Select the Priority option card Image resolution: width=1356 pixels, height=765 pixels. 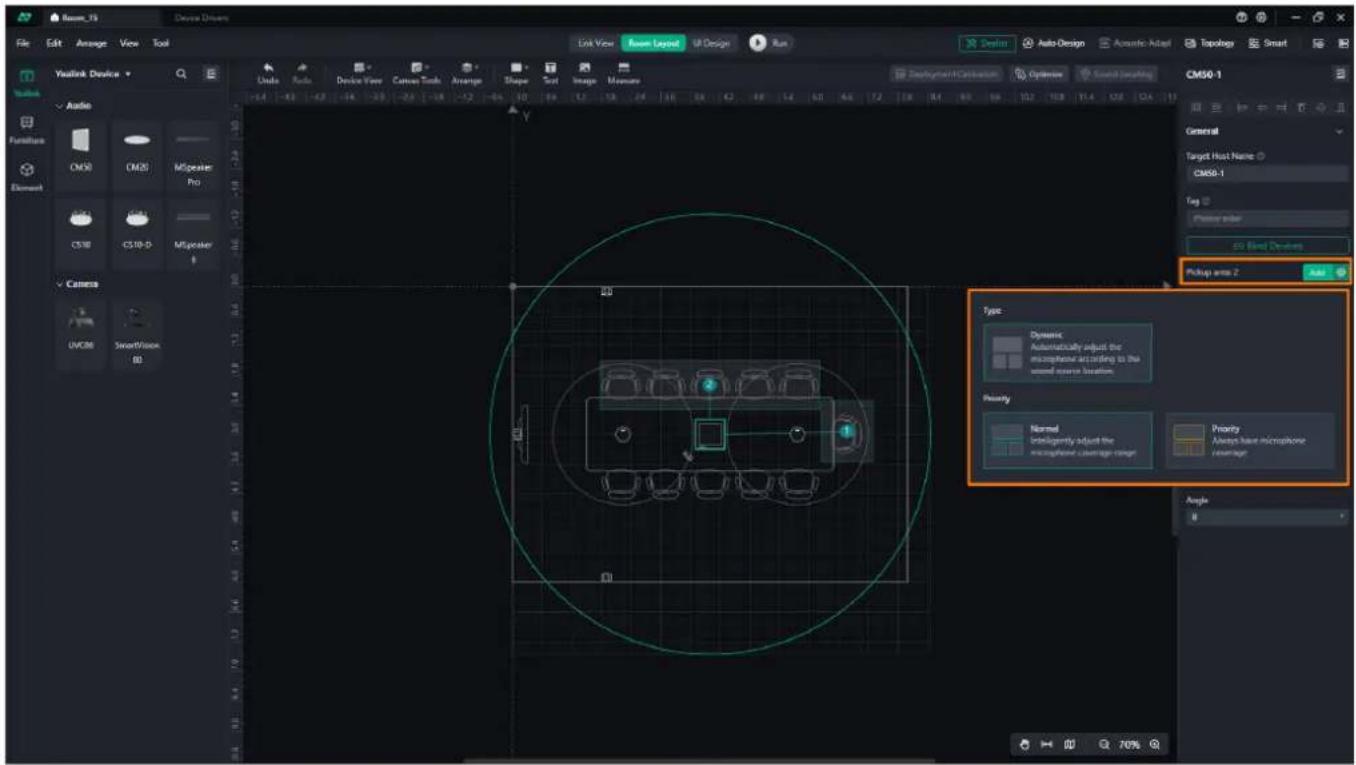(x=1250, y=441)
